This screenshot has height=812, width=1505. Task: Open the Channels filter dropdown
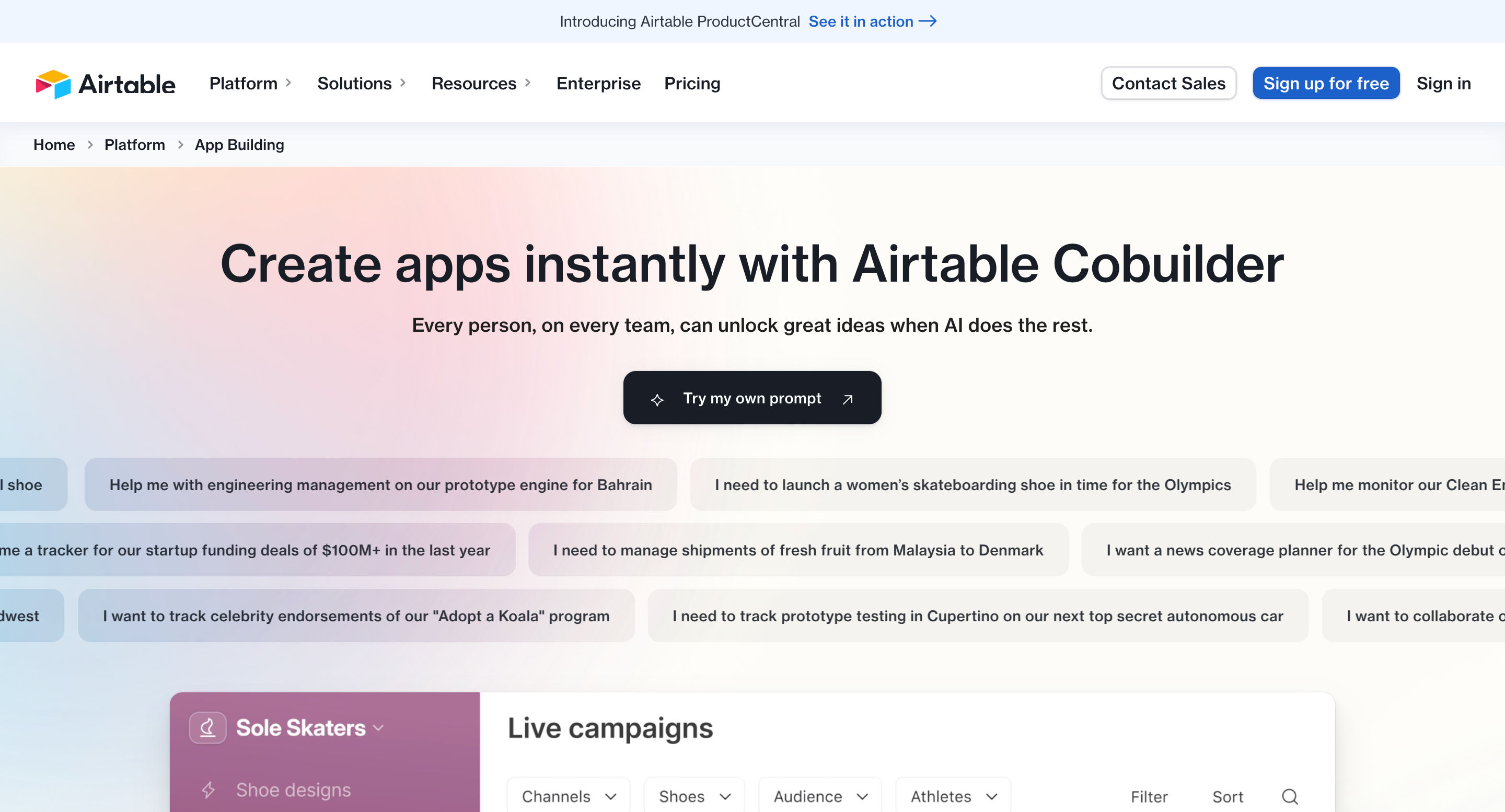coord(569,796)
